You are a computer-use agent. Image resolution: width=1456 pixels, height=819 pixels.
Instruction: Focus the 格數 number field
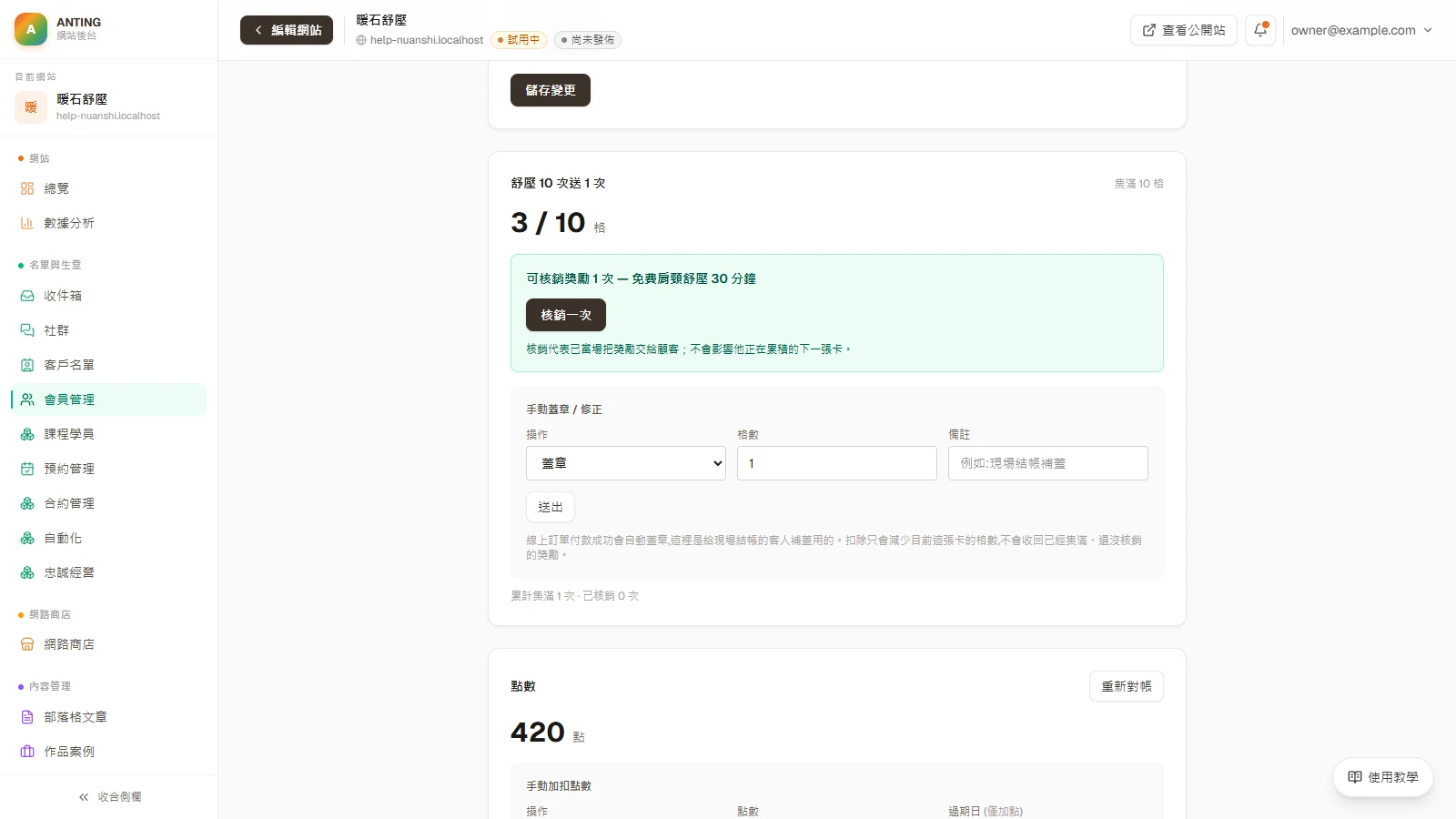pyautogui.click(x=837, y=463)
